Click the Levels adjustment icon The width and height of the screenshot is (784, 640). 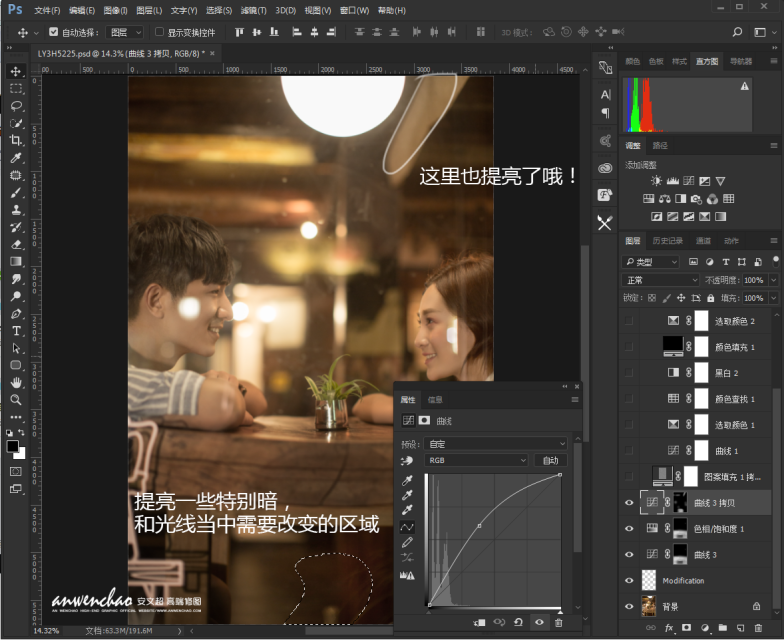point(672,181)
